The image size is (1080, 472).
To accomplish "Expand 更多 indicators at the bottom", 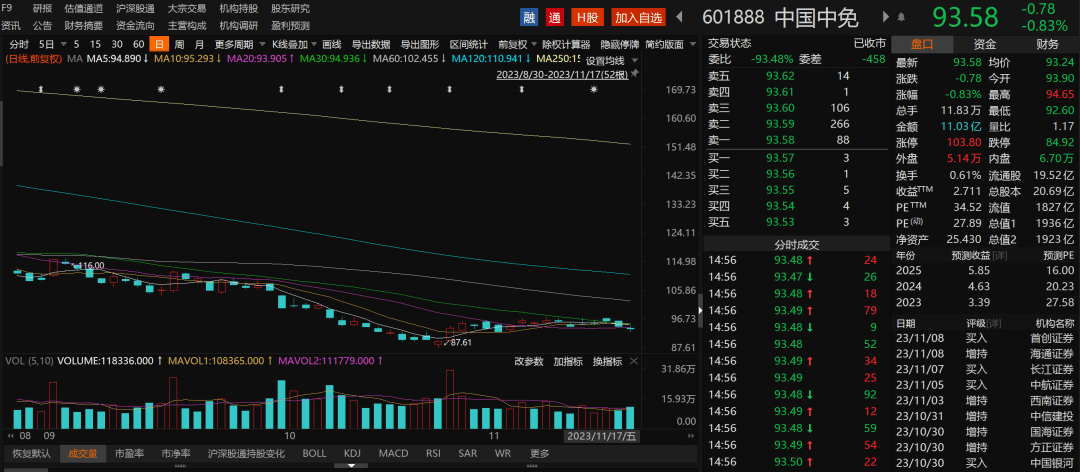I will [x=540, y=453].
